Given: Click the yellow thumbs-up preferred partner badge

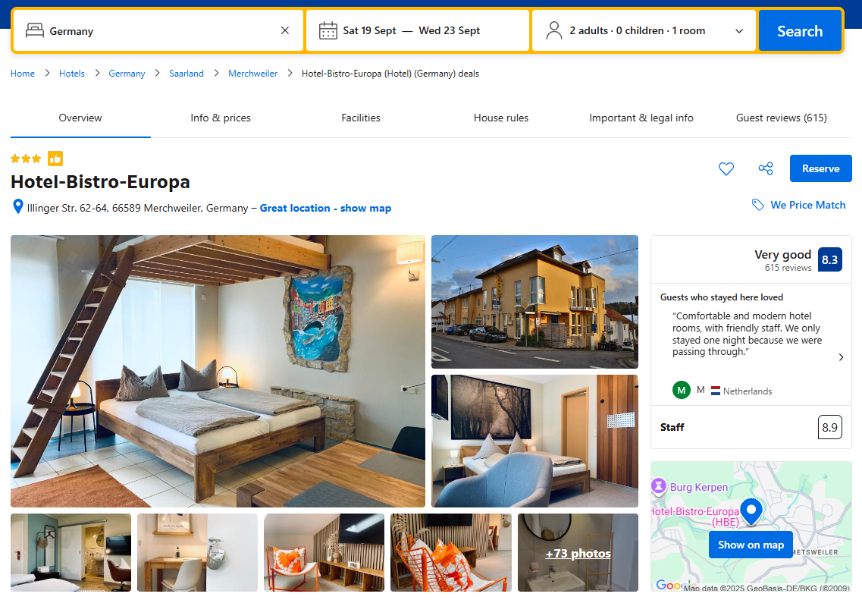Looking at the screenshot, I should click(x=56, y=158).
